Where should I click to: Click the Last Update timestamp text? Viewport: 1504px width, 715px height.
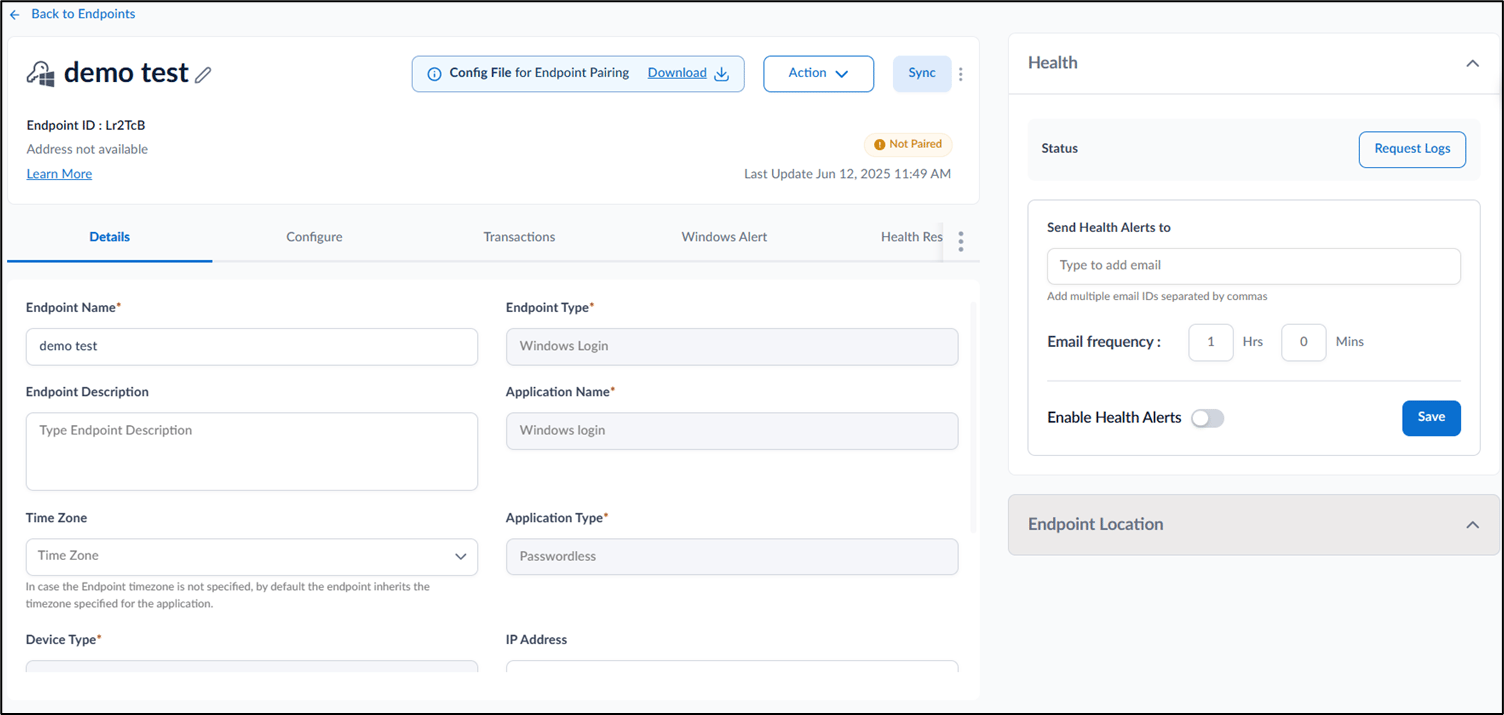tap(847, 174)
